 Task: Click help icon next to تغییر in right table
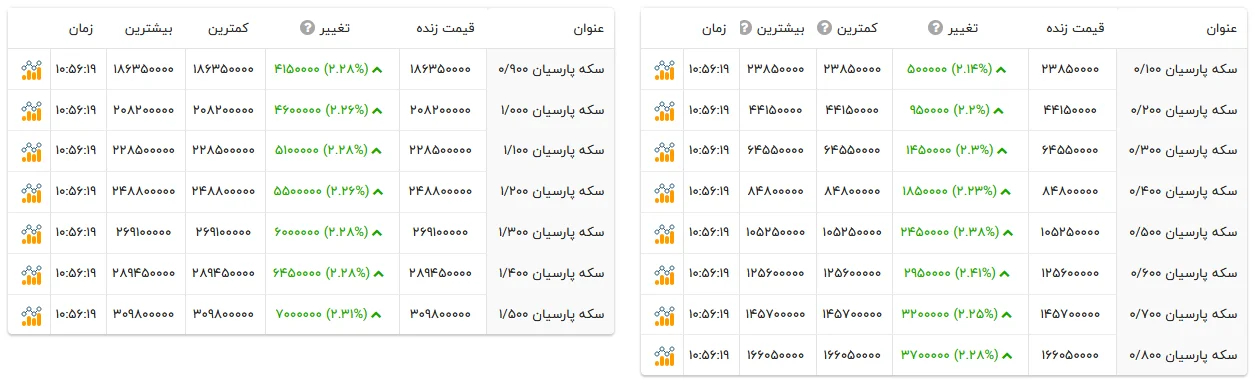[935, 28]
